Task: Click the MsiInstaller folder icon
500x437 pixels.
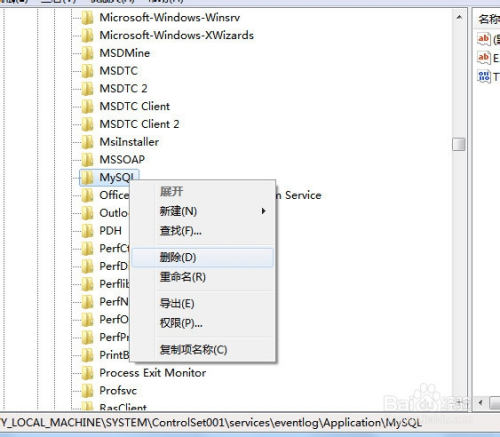Action: coord(88,142)
